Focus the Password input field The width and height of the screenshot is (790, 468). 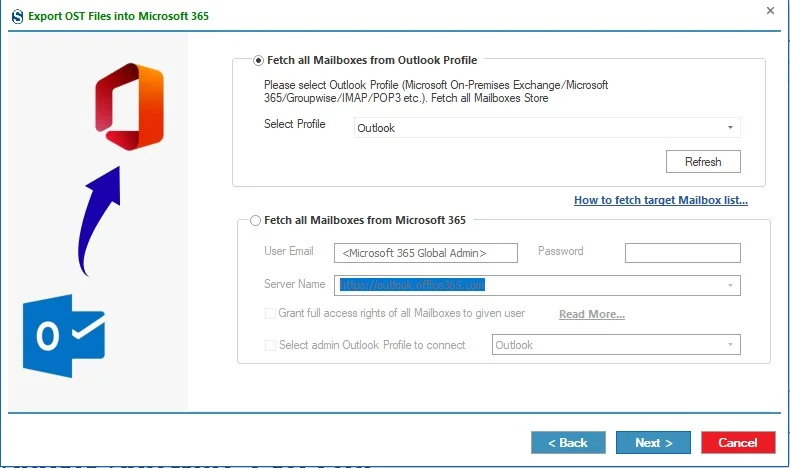tap(683, 253)
